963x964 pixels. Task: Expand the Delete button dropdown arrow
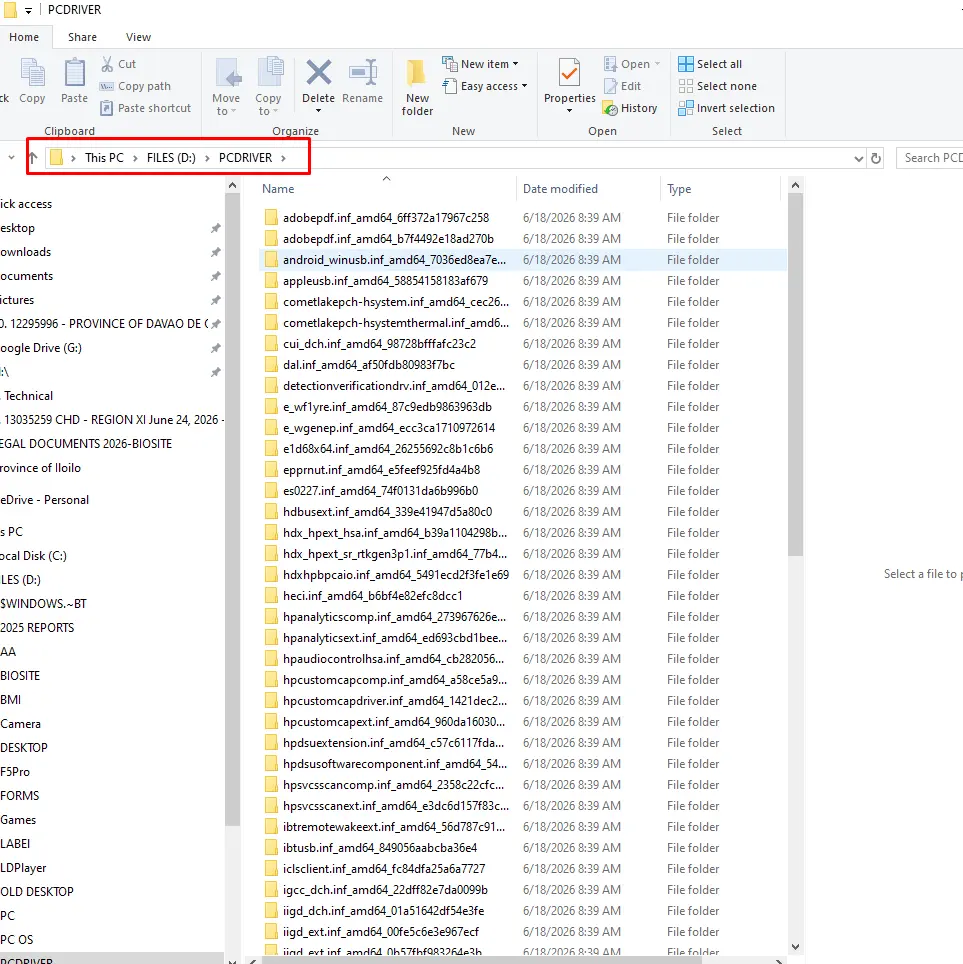(319, 111)
